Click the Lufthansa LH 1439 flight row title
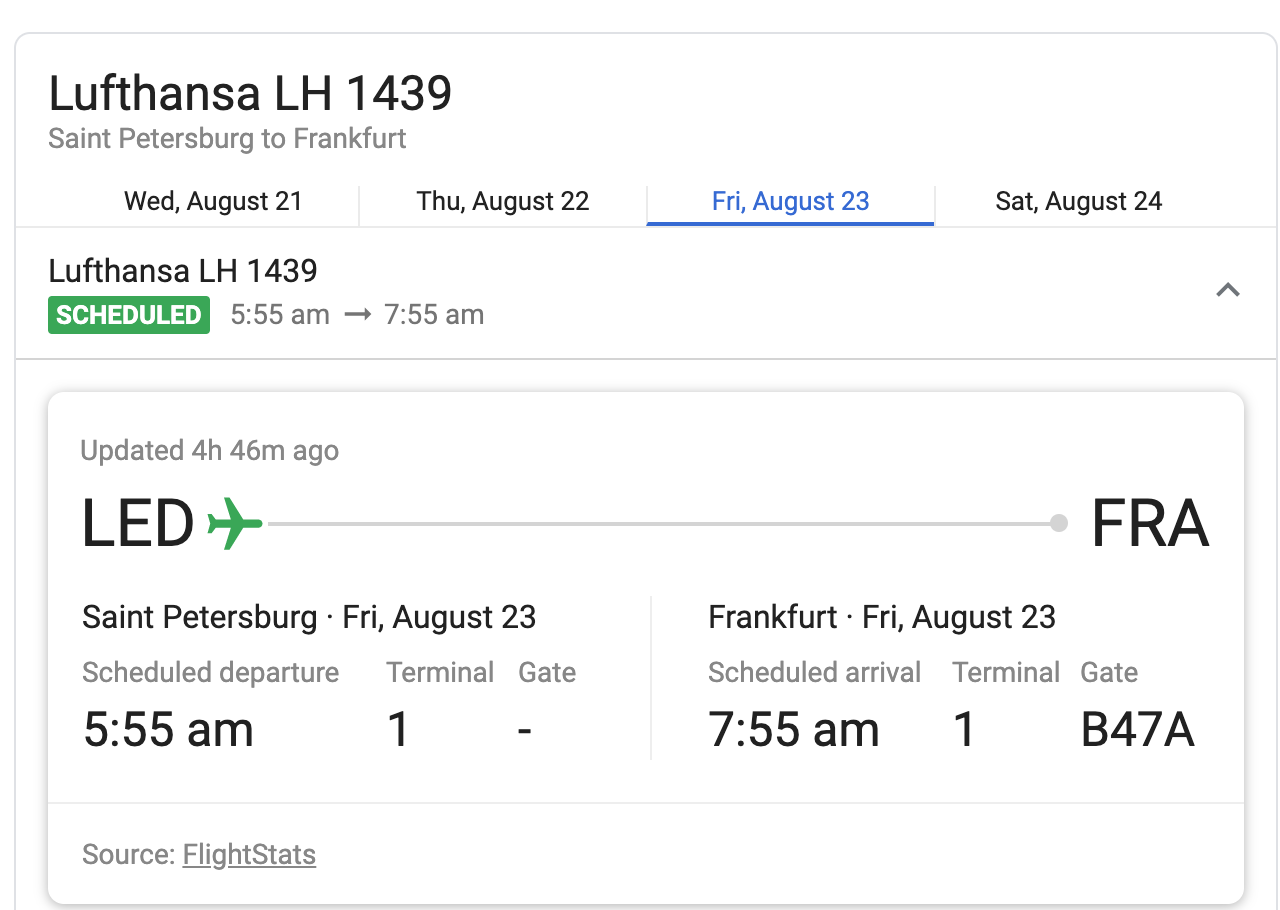1280x910 pixels. click(x=183, y=271)
